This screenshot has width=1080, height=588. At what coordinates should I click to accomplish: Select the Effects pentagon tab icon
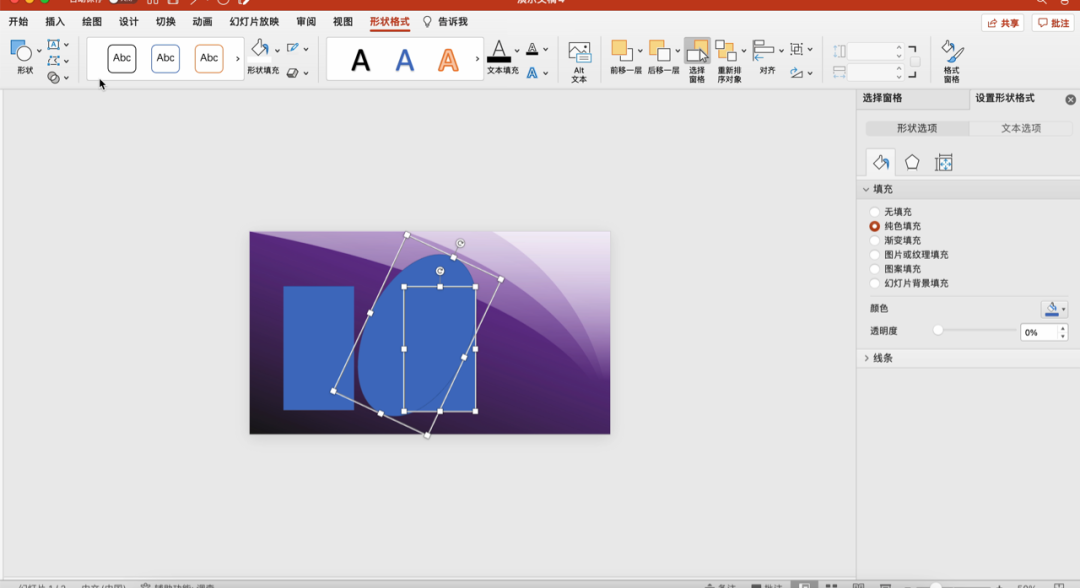point(912,162)
